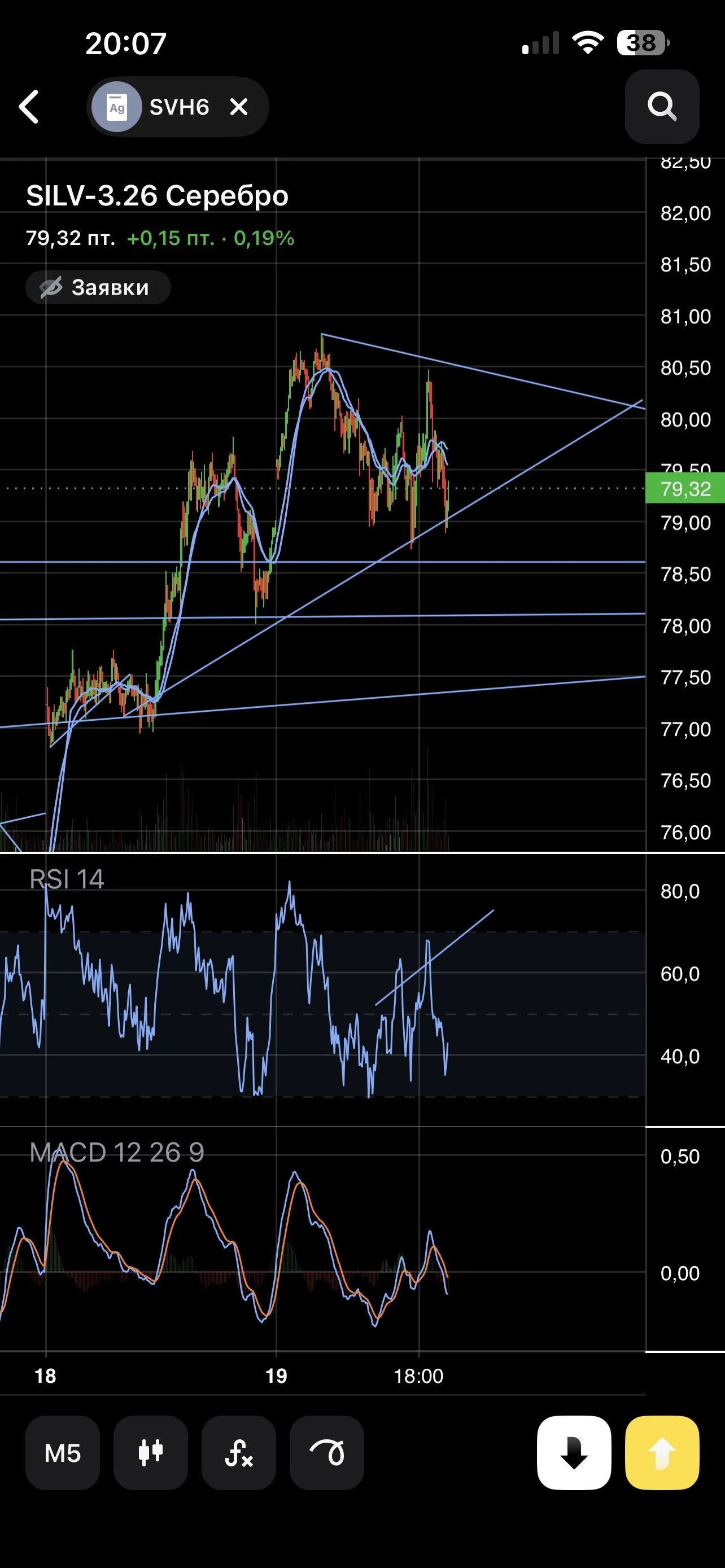Tap the 80,00 price axis label
This screenshot has width=725, height=1568.
point(686,419)
